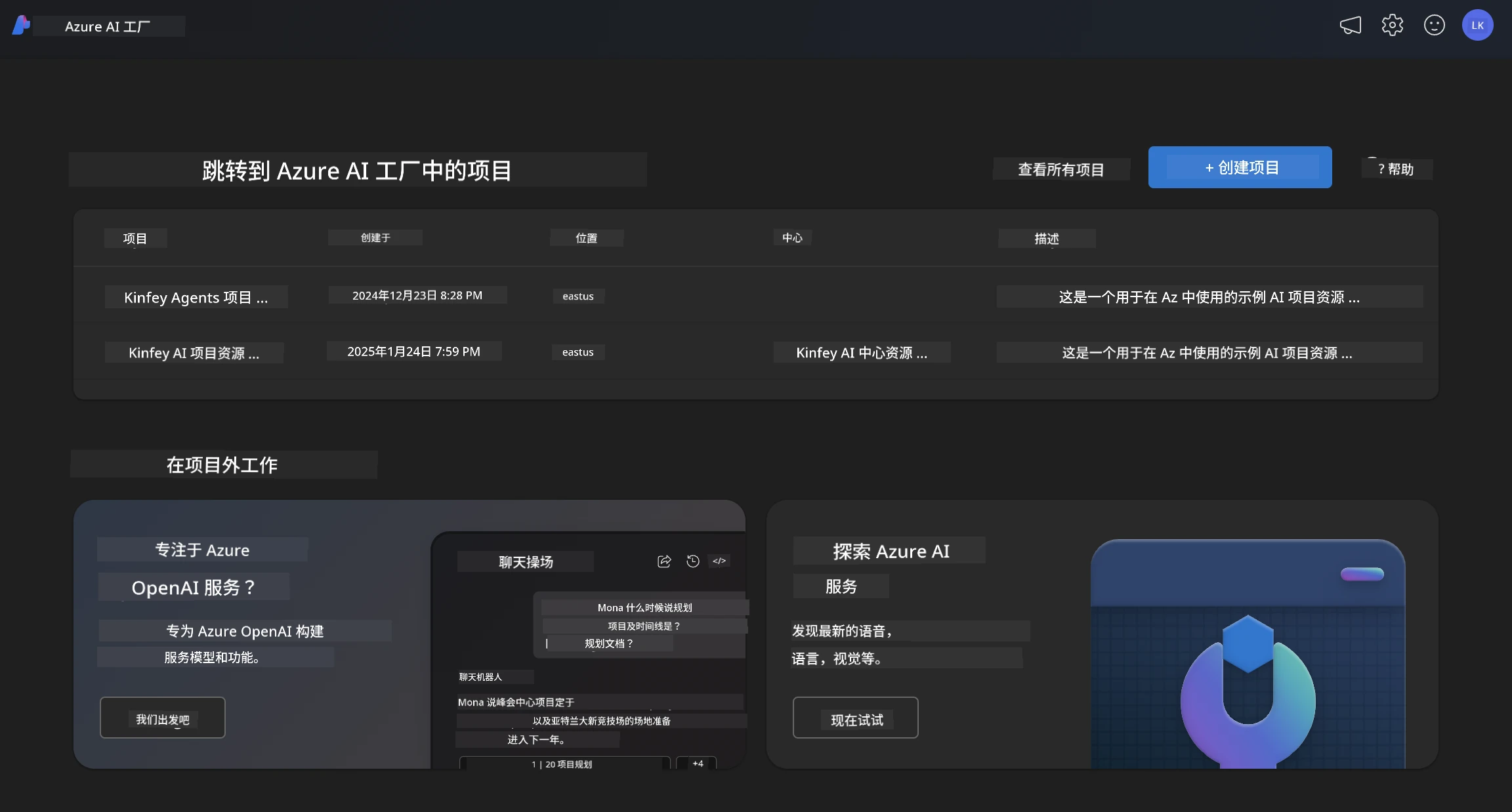
Task: Click the 专为 Azure OpenAI 构建 text
Action: (x=245, y=631)
